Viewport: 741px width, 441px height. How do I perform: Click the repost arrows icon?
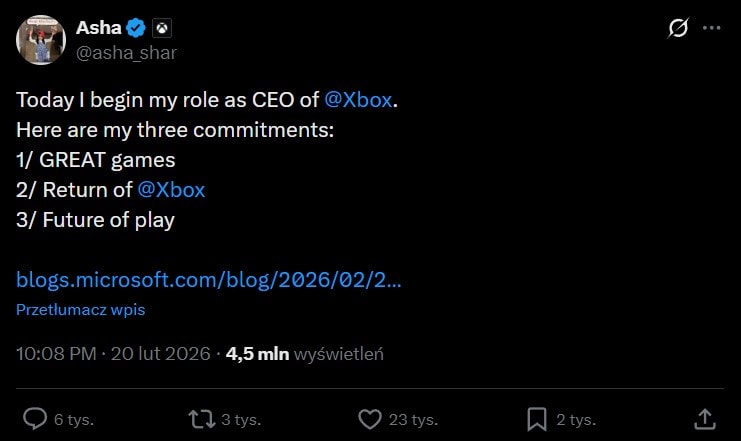point(200,418)
